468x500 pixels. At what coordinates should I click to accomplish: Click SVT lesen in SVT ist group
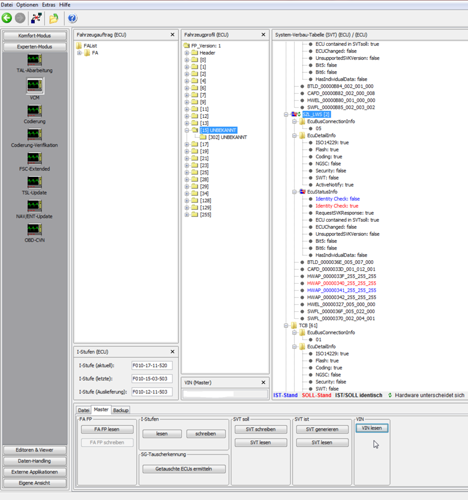pos(322,442)
